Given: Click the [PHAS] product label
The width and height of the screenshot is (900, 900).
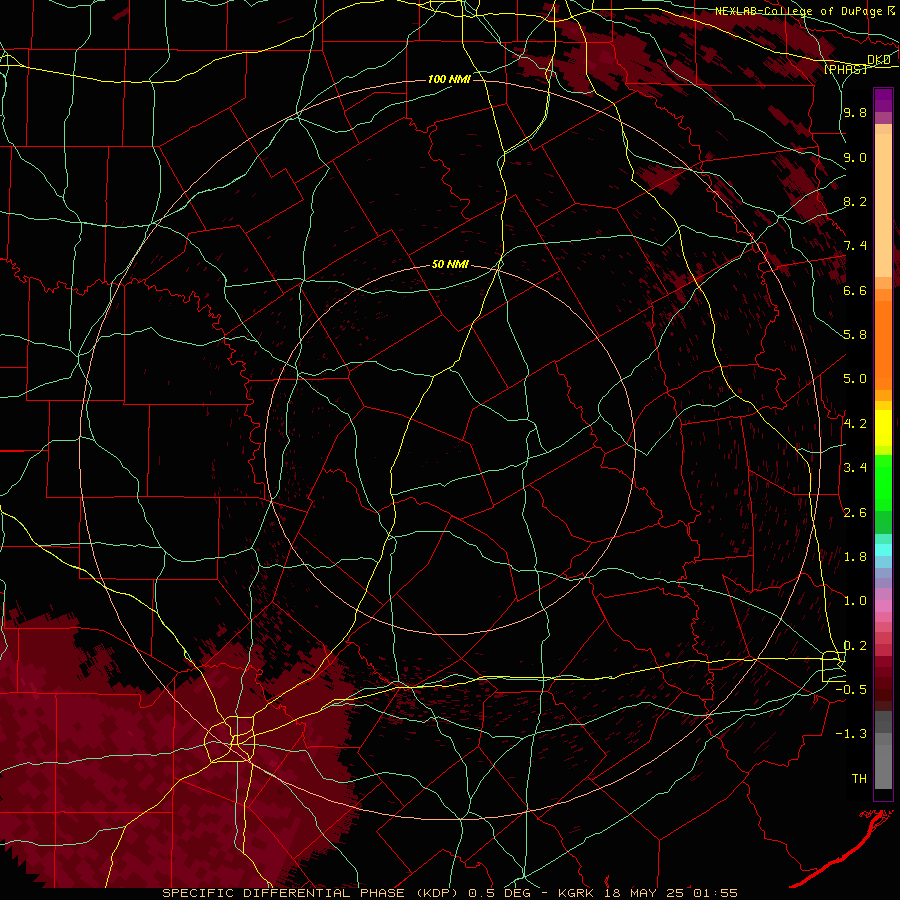Looking at the screenshot, I should (845, 69).
